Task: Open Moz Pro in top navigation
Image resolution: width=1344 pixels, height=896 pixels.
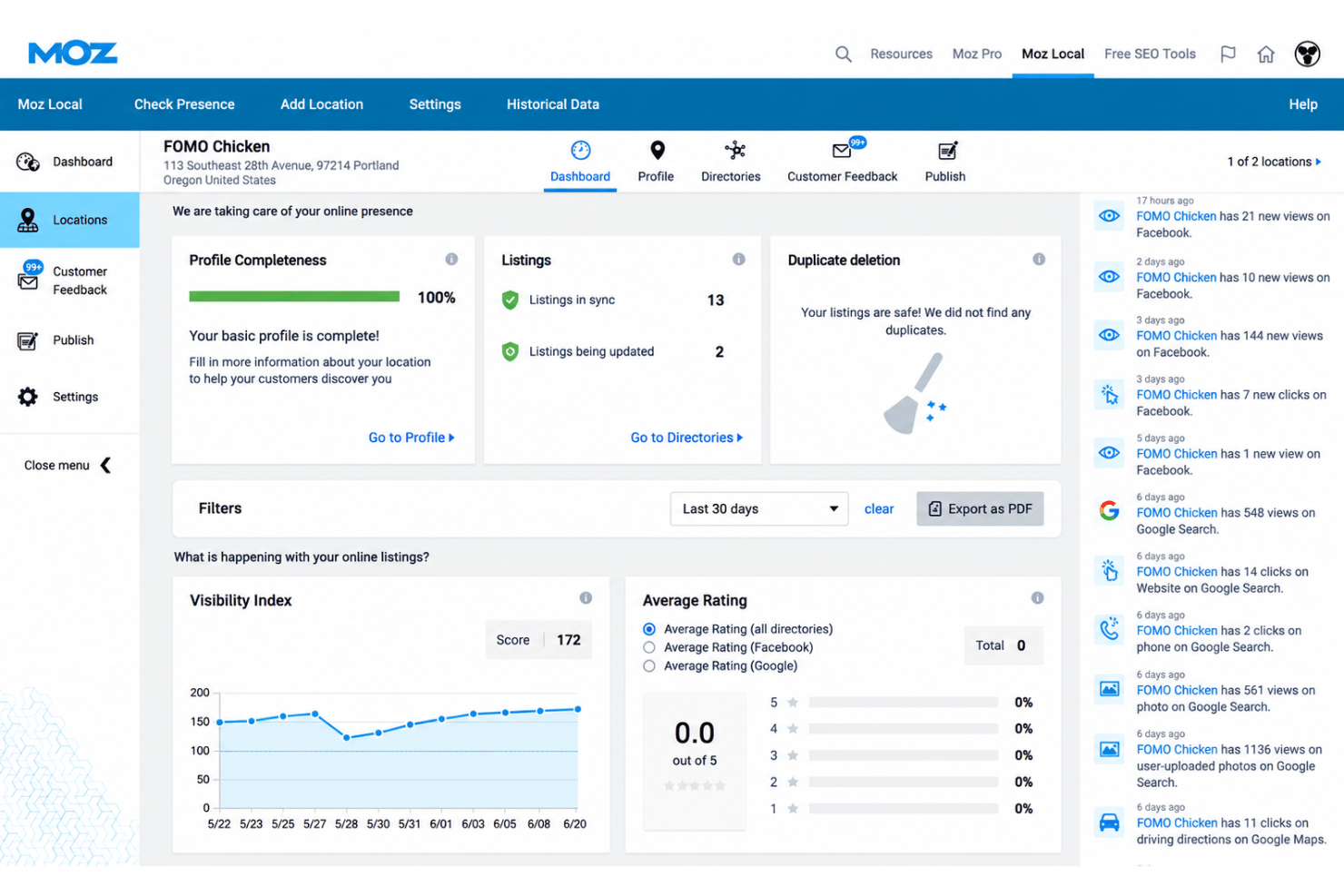Action: point(977,54)
